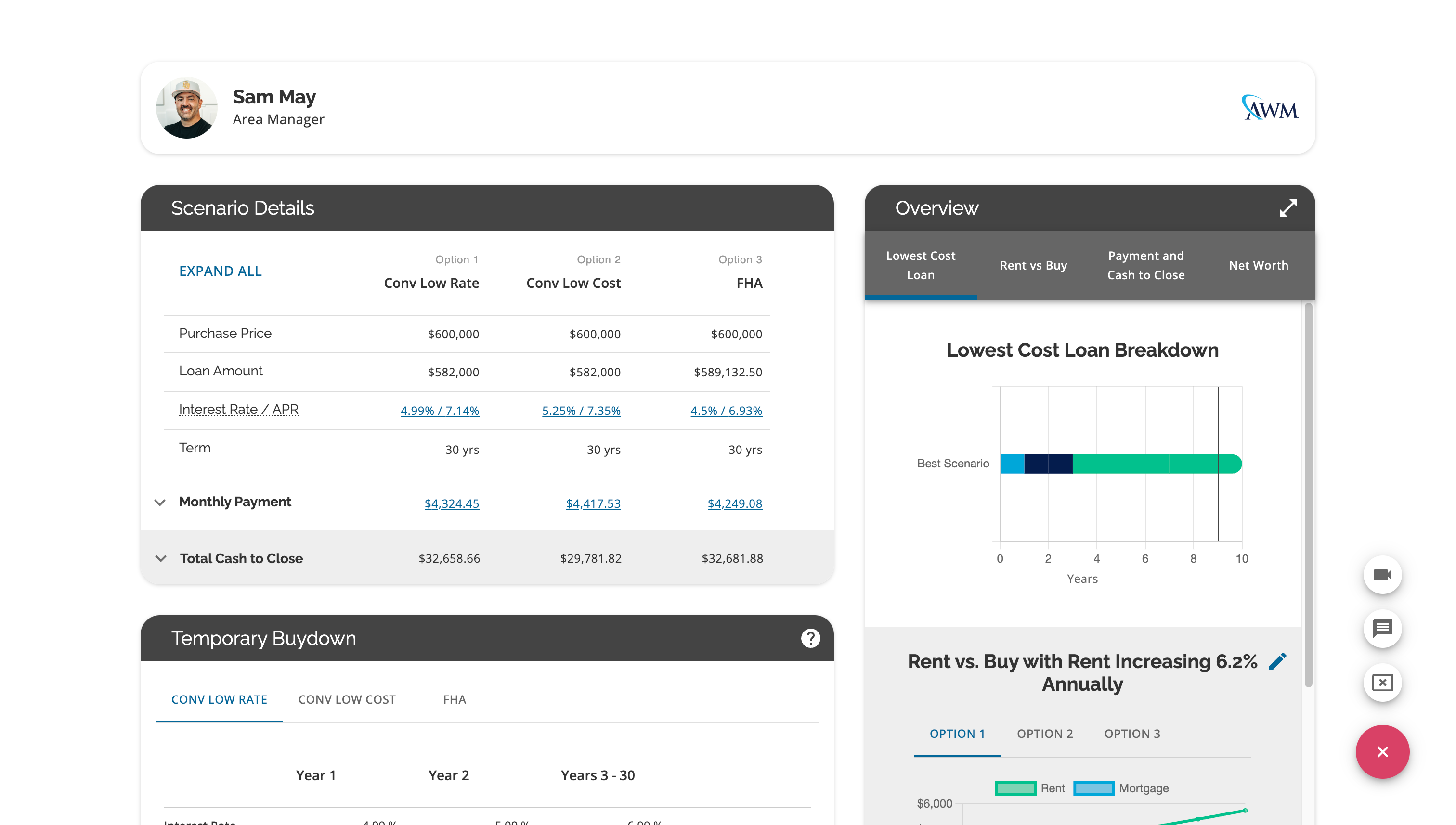This screenshot has width=1456, height=825.
Task: Toggle Mortgage series in chart legend
Action: click(x=1120, y=788)
